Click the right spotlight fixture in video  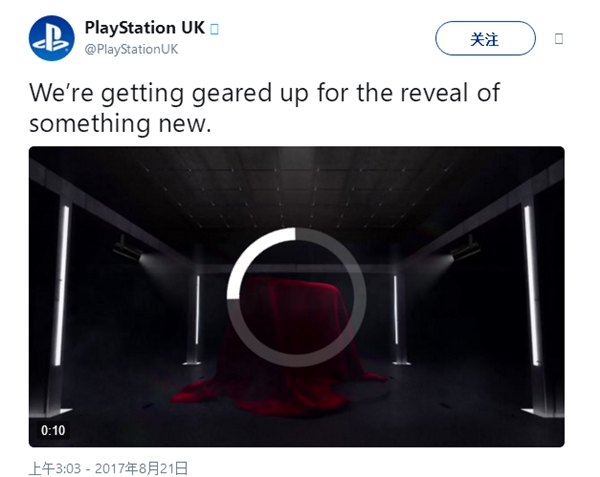point(466,247)
